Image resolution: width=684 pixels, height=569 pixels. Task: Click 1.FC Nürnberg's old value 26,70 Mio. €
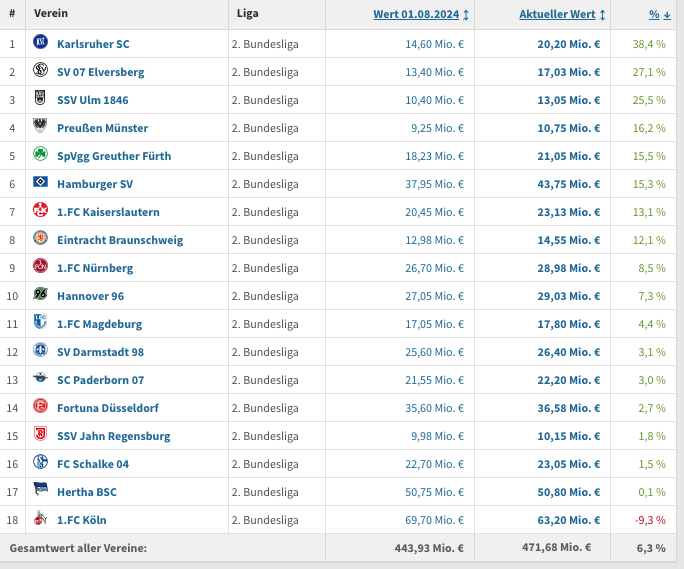coord(434,268)
